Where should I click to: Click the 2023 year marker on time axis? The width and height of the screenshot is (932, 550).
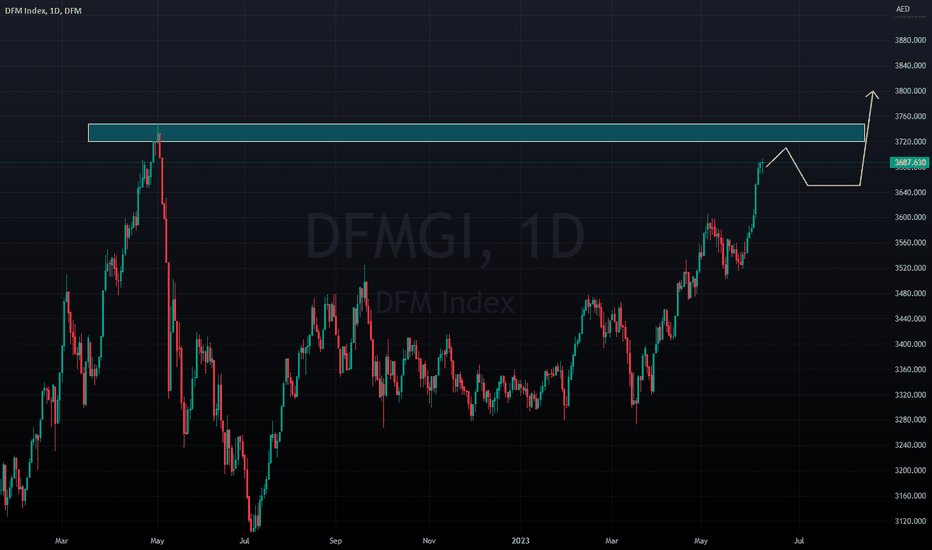point(521,541)
